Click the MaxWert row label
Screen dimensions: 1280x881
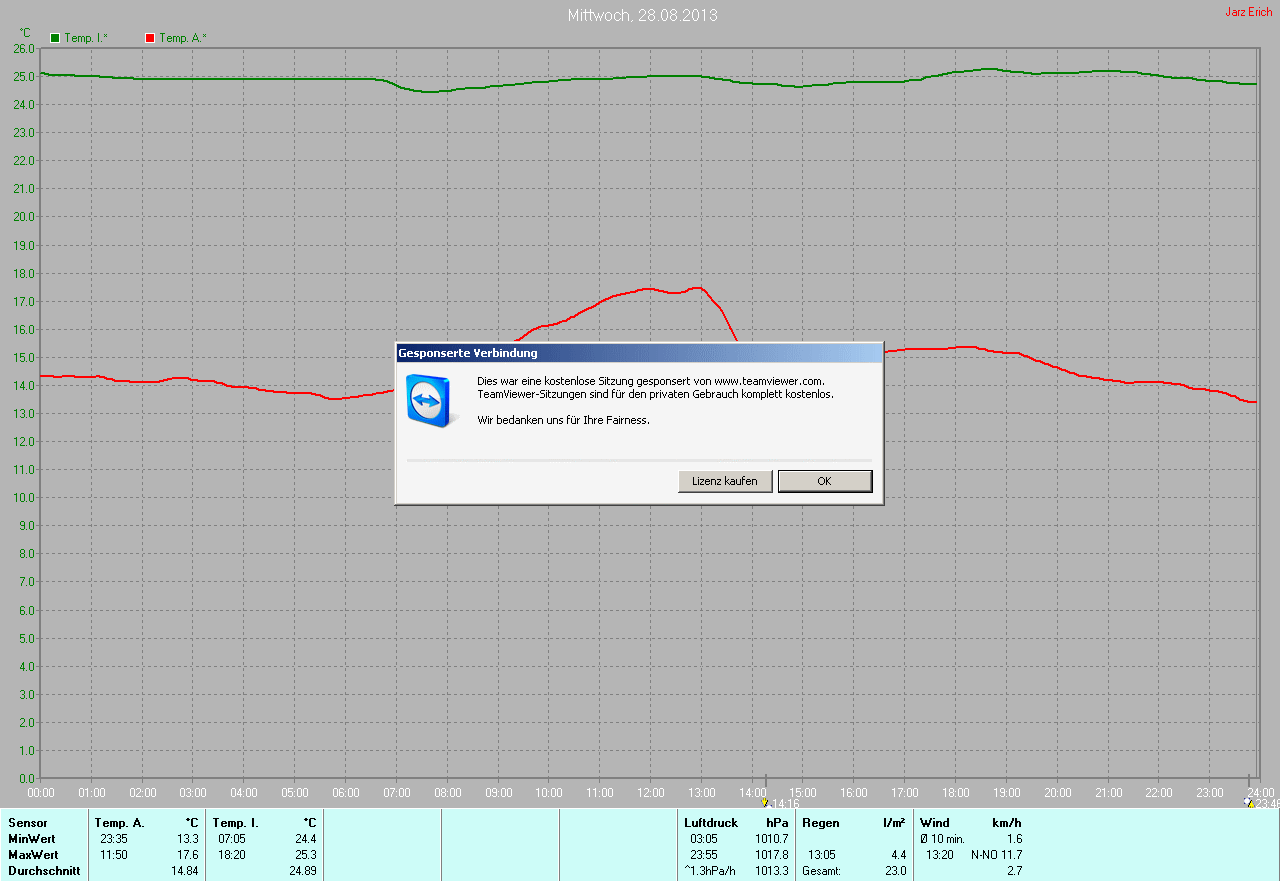tap(33, 855)
